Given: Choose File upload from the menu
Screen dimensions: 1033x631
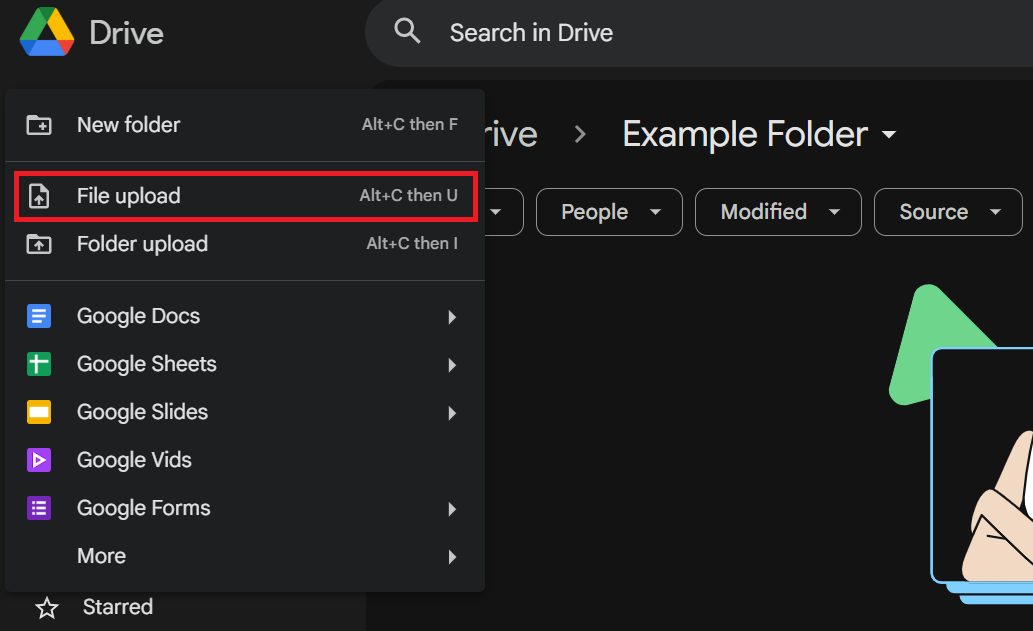Looking at the screenshot, I should 245,196.
